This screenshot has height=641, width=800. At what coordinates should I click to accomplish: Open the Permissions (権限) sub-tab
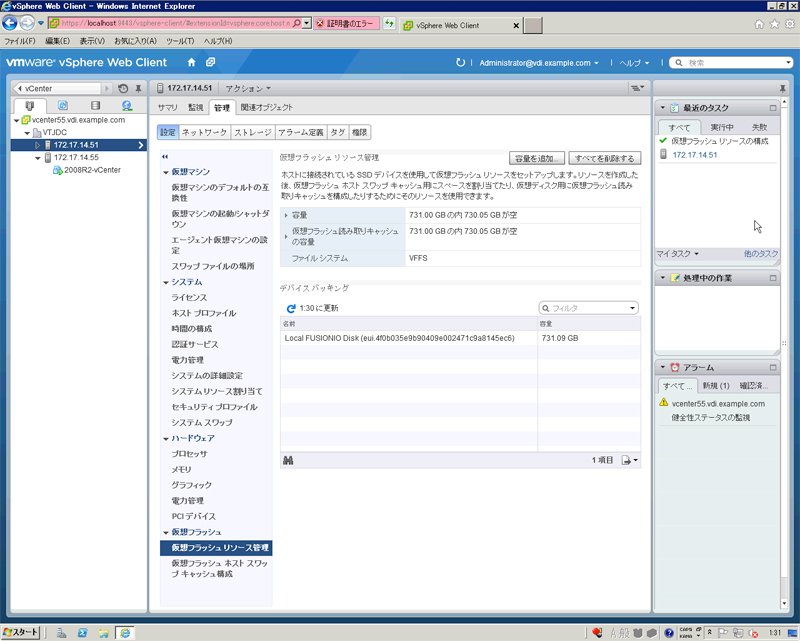359,132
